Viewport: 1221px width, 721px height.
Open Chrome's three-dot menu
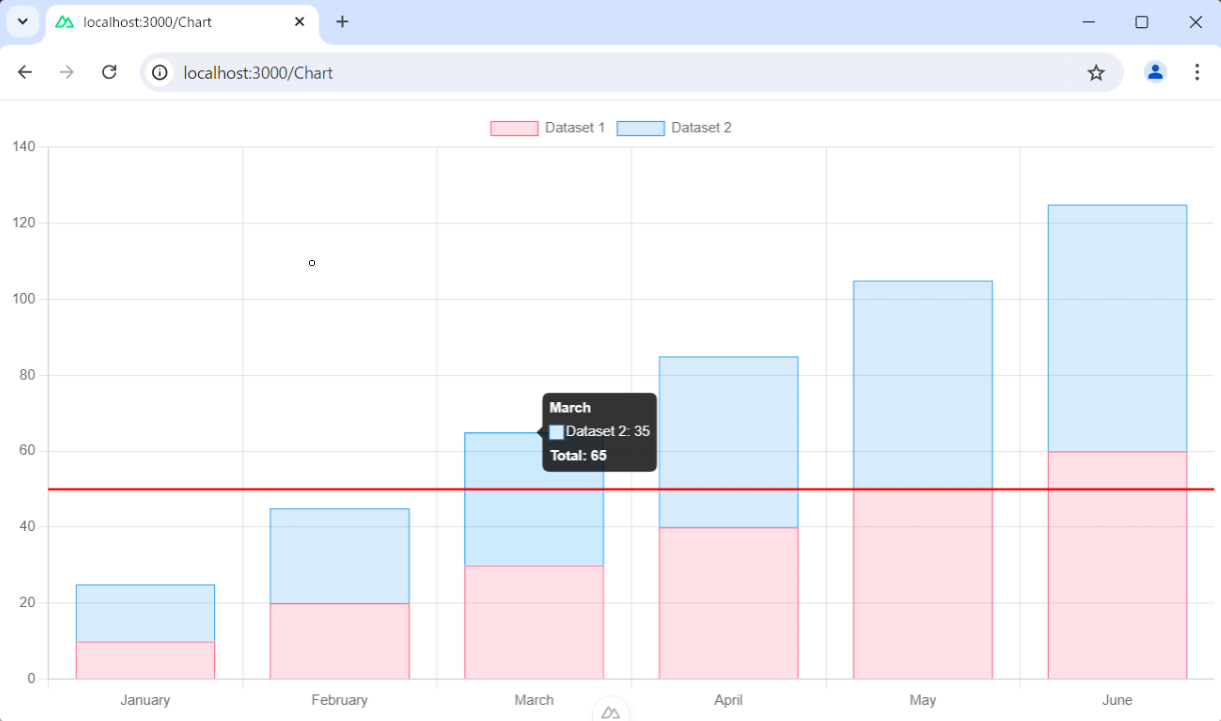point(1197,72)
